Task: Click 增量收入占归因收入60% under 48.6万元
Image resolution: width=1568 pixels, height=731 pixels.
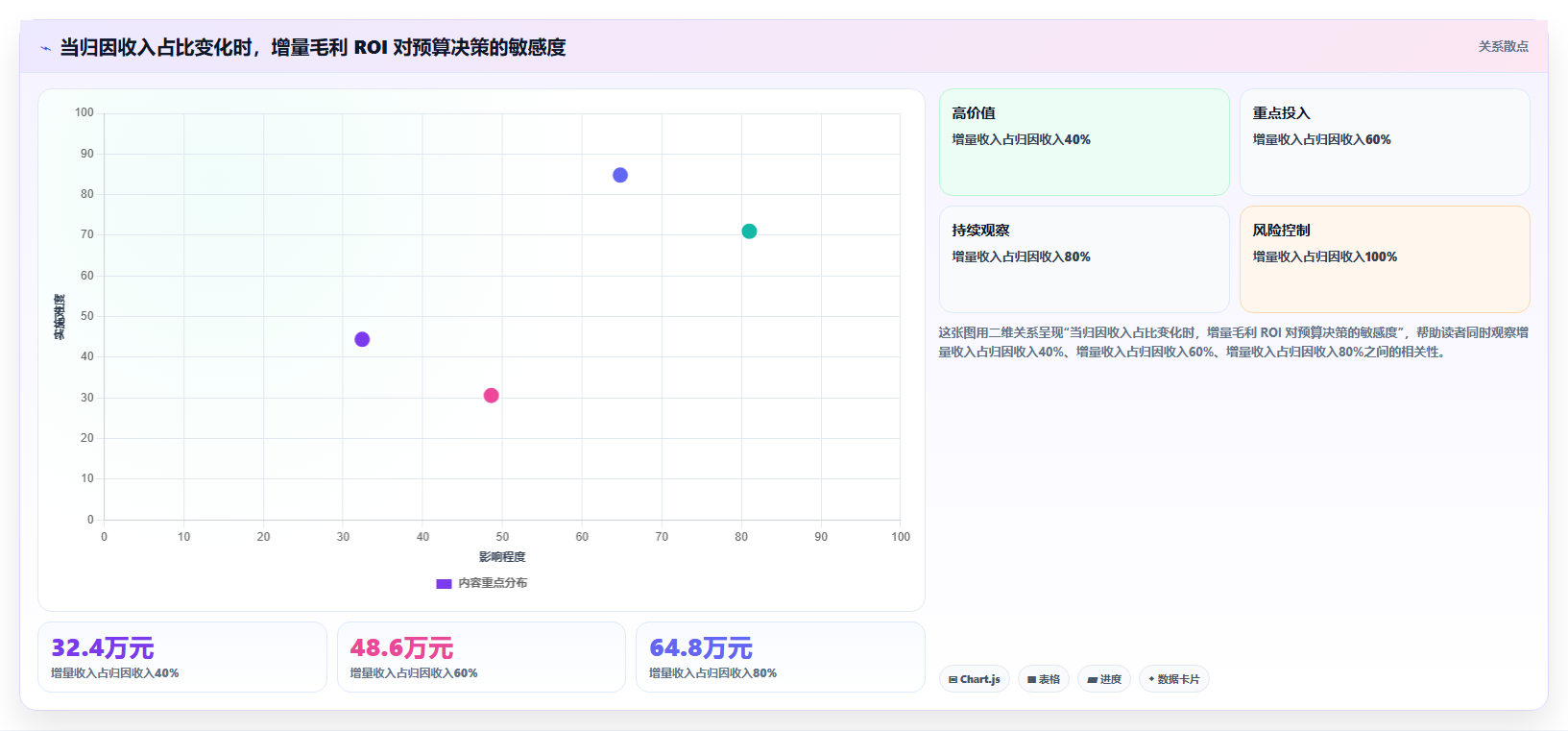Action: [414, 673]
